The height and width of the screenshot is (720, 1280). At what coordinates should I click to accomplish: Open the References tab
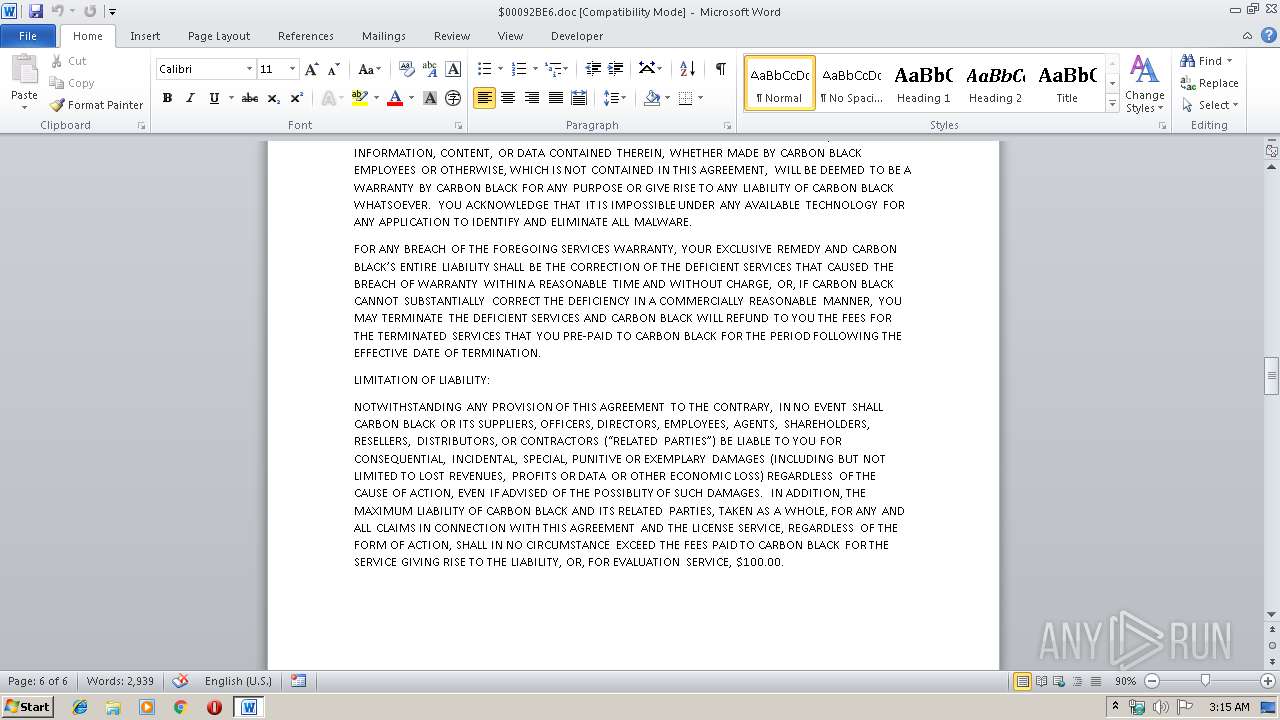click(306, 36)
